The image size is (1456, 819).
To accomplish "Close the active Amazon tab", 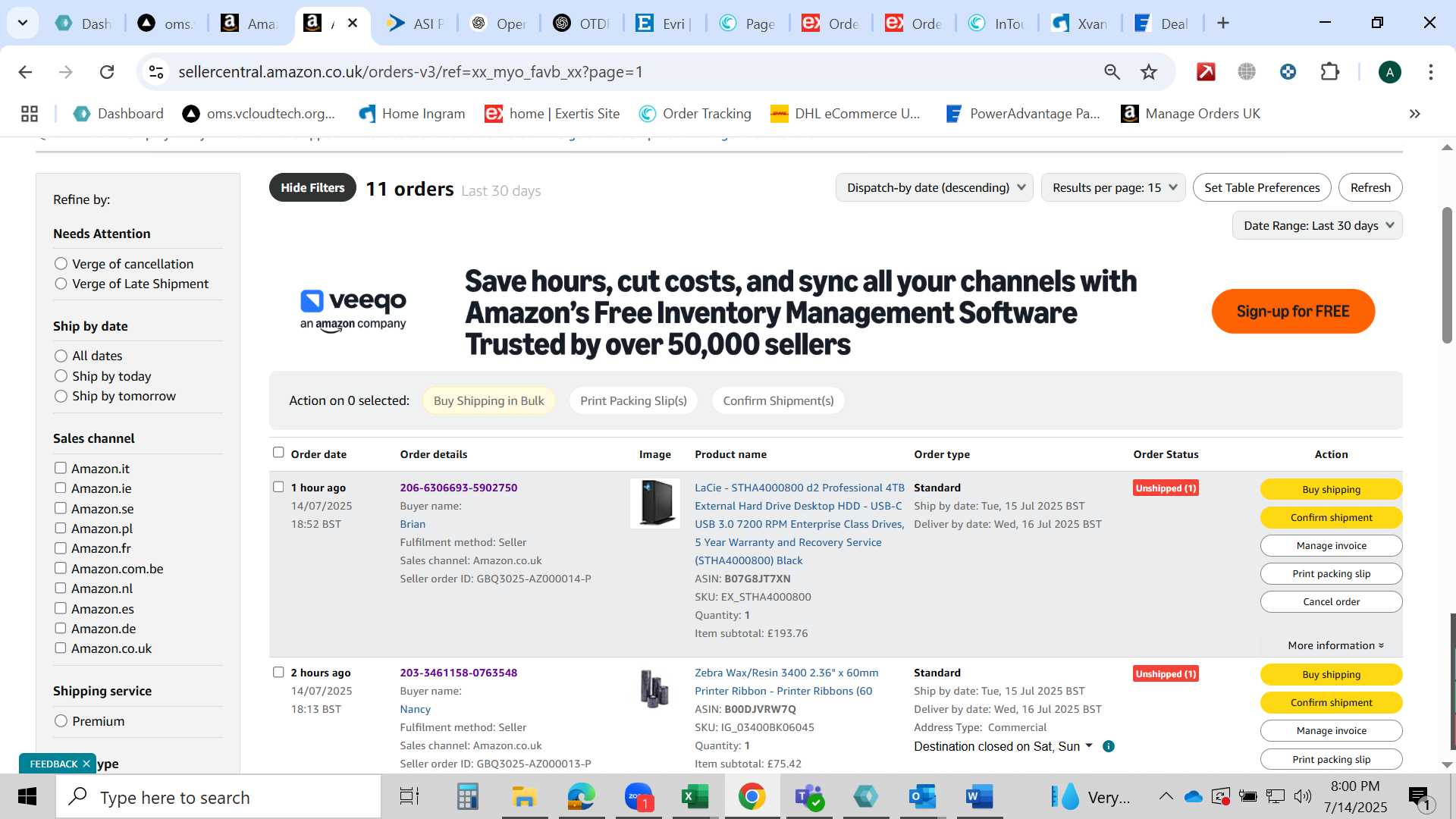I will [x=353, y=24].
